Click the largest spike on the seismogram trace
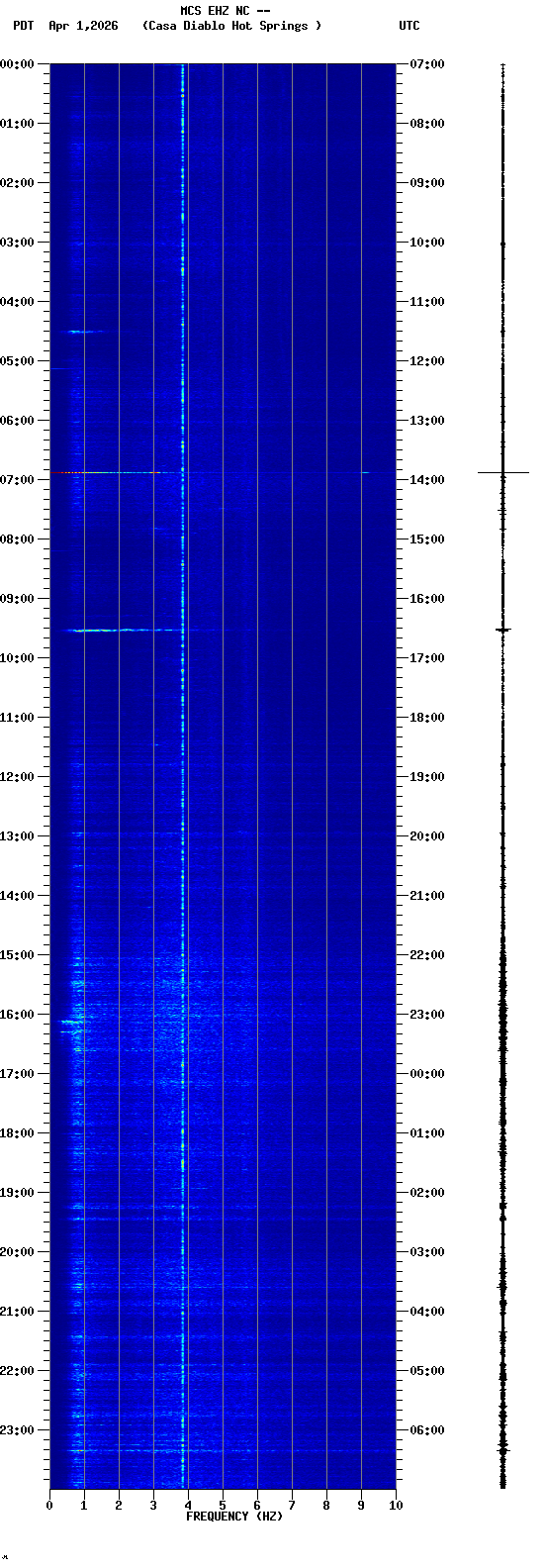546x1568 pixels. point(503,472)
